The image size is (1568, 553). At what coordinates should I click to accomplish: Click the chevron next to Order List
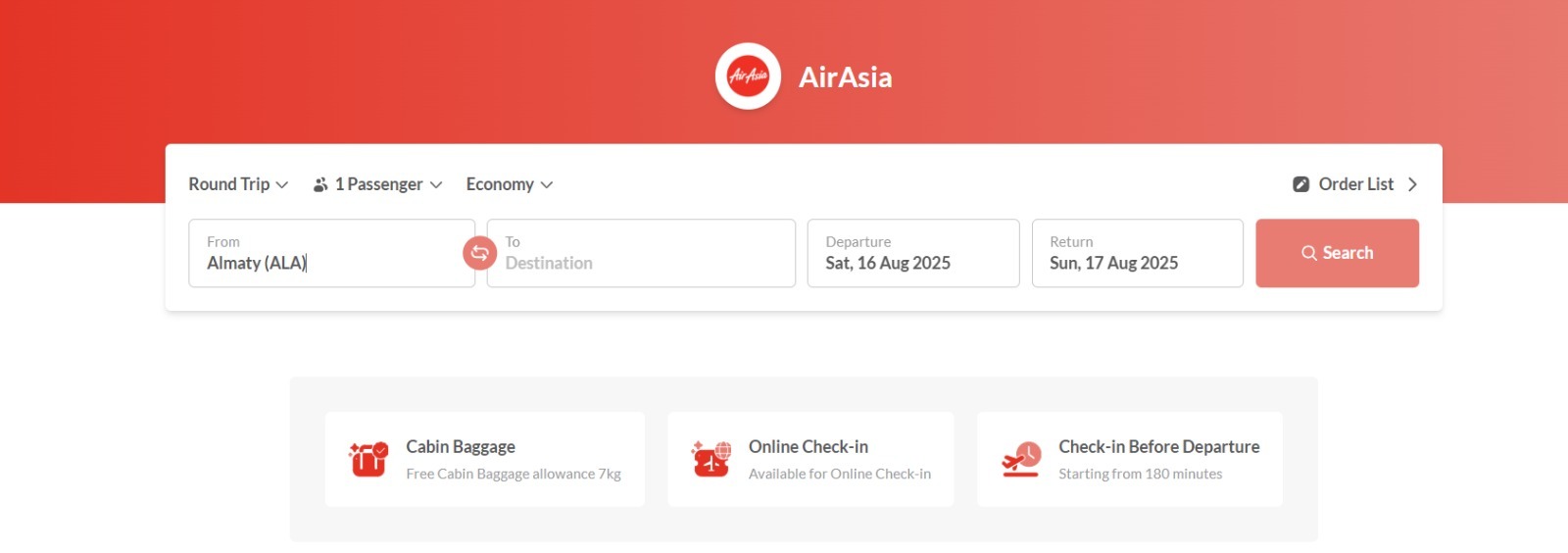1412,184
